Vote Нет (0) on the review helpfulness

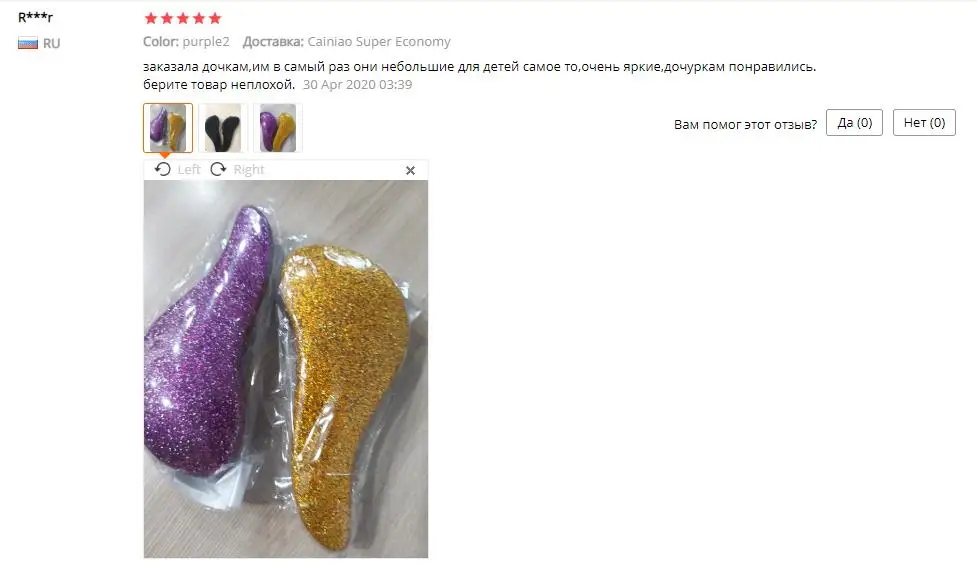coord(924,123)
